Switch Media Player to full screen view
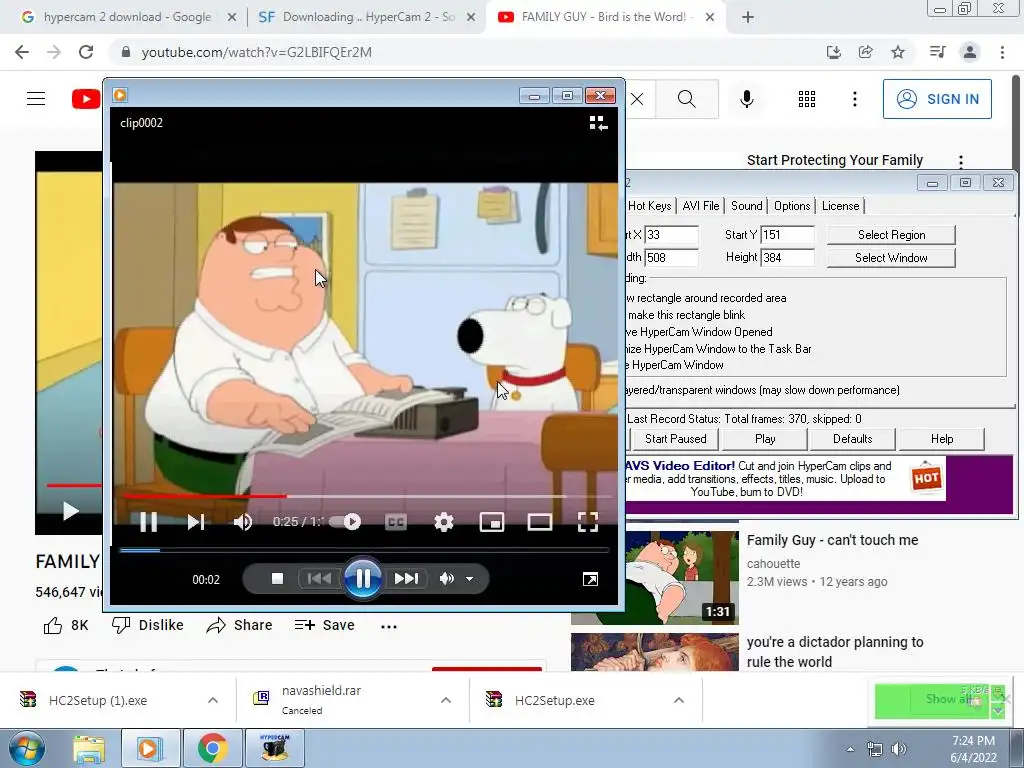Image resolution: width=1024 pixels, height=768 pixels. coord(590,579)
